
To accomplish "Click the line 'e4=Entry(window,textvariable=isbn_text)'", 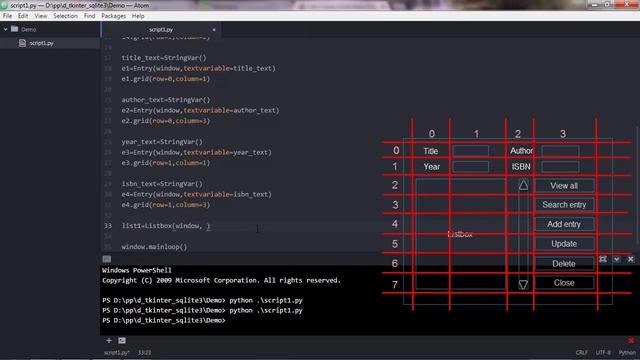I will pyautogui.click(x=196, y=194).
